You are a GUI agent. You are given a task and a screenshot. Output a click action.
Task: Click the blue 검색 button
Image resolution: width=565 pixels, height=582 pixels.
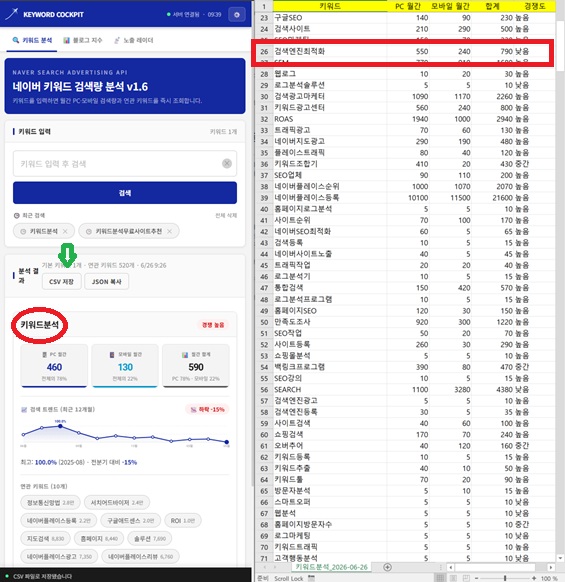(x=125, y=193)
